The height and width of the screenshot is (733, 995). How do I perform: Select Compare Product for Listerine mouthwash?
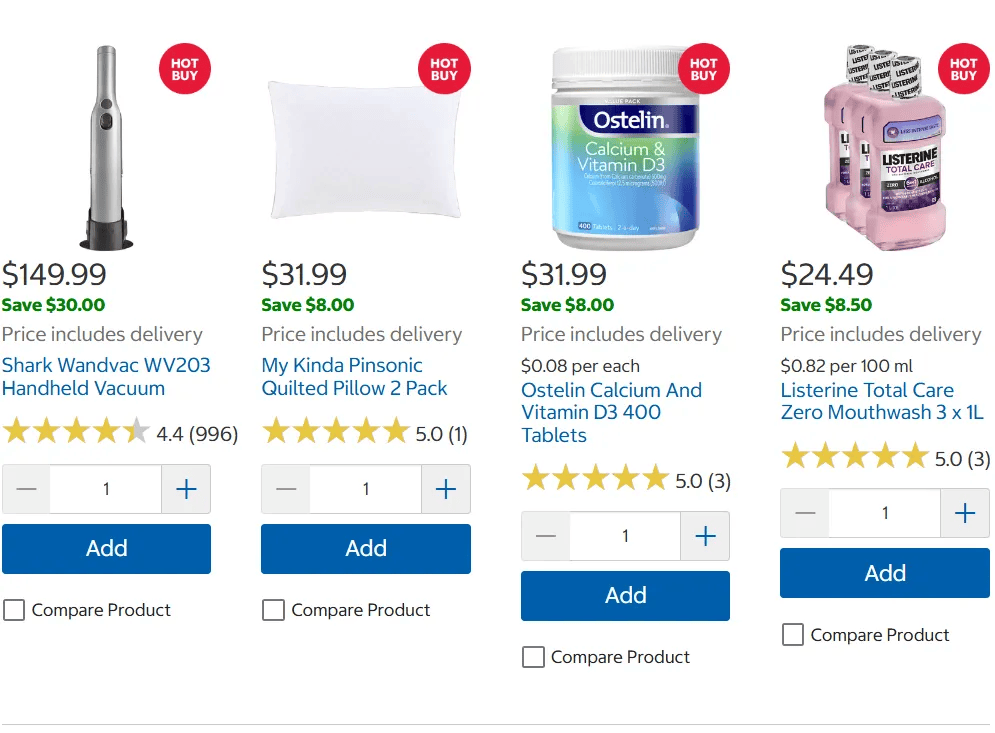pos(793,635)
